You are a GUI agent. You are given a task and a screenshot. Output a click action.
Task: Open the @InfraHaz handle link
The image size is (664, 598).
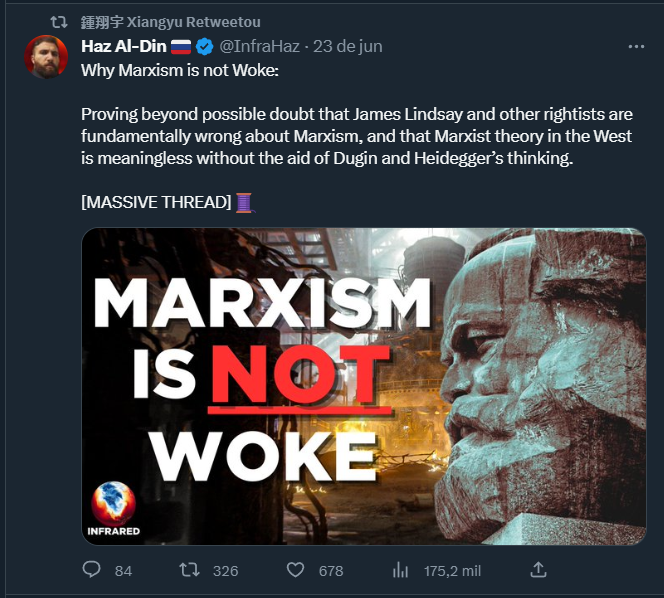(260, 46)
